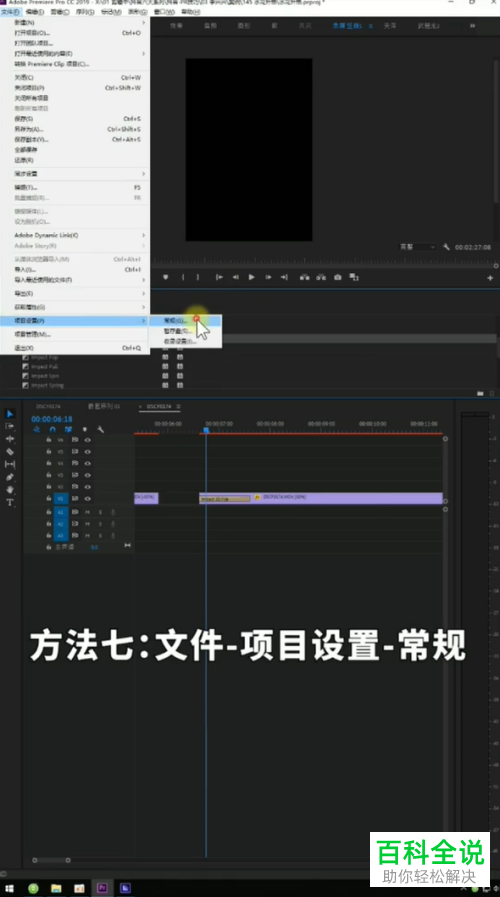Screen dimensions: 500x897
Task: Open 序列(S) menu in menu bar
Action: click(x=85, y=11)
